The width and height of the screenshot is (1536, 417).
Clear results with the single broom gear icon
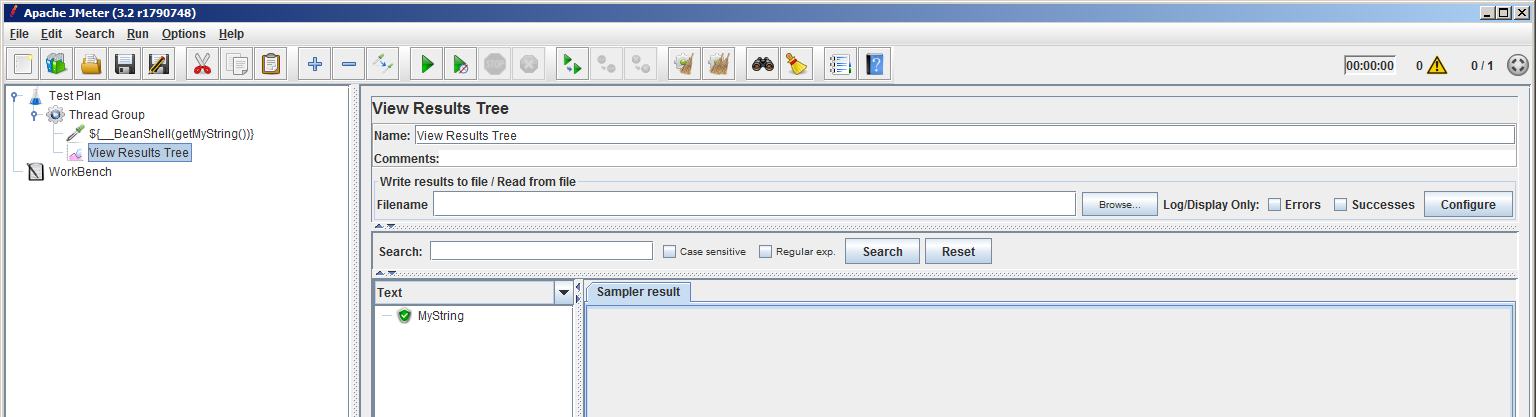coord(684,65)
